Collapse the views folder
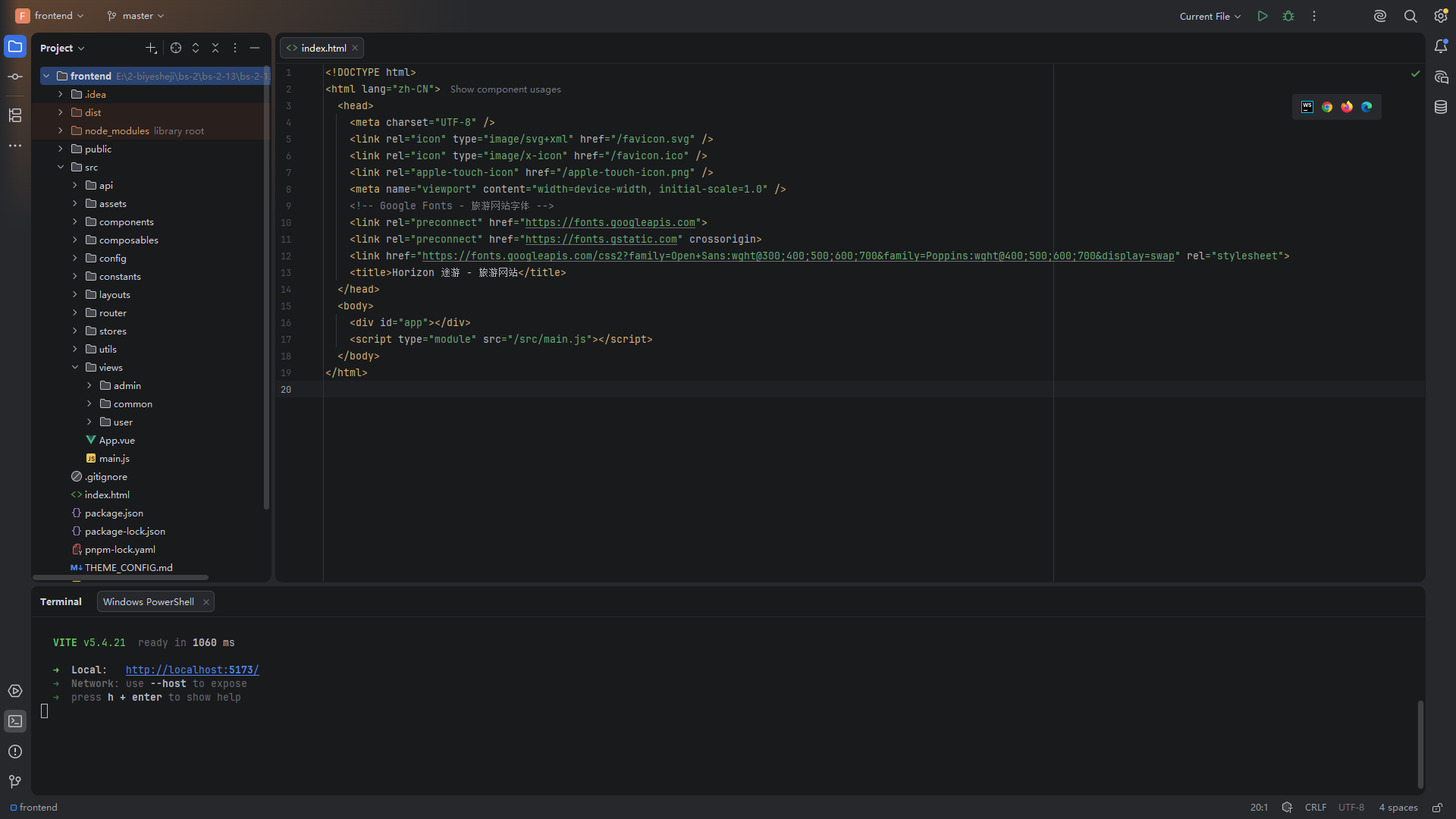 [75, 367]
